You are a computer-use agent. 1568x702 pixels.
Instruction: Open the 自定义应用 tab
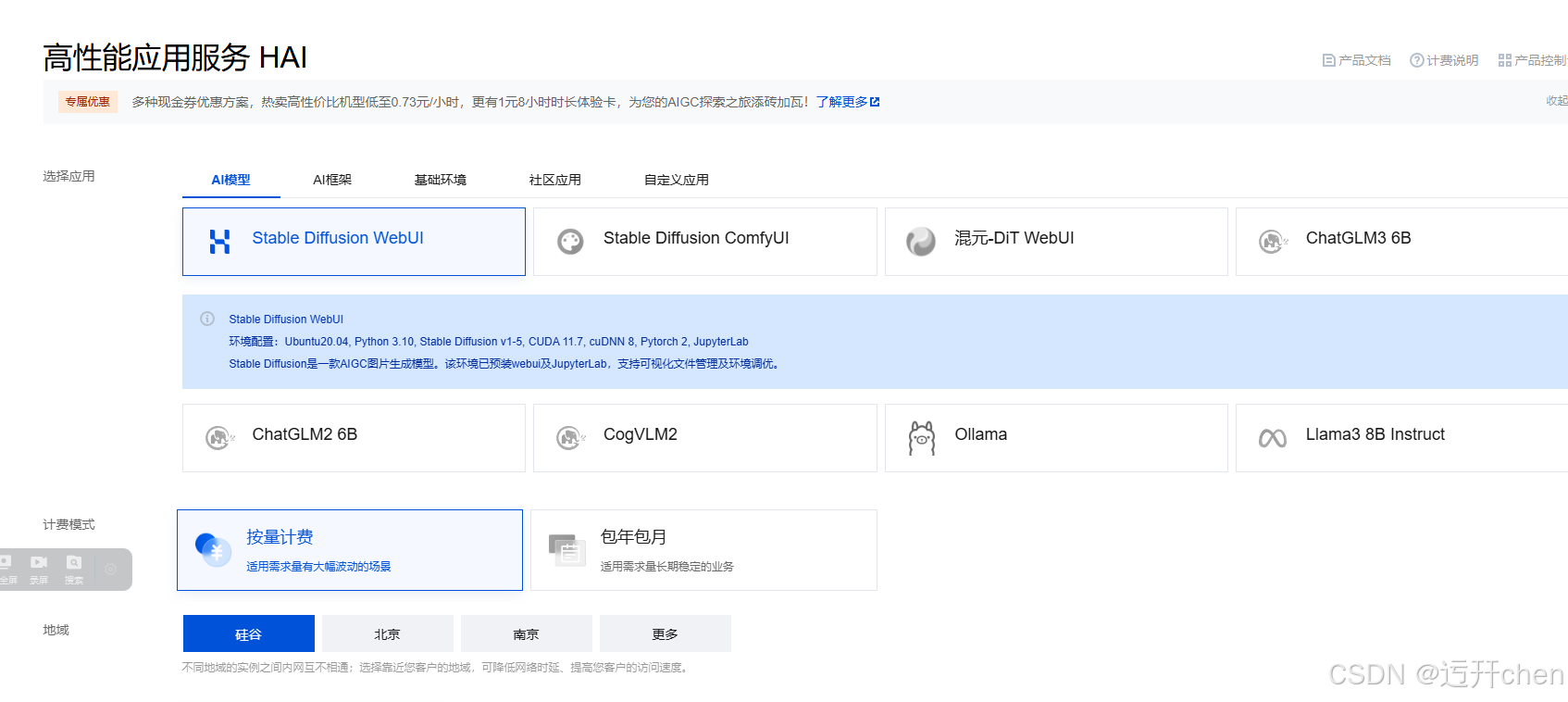677,180
